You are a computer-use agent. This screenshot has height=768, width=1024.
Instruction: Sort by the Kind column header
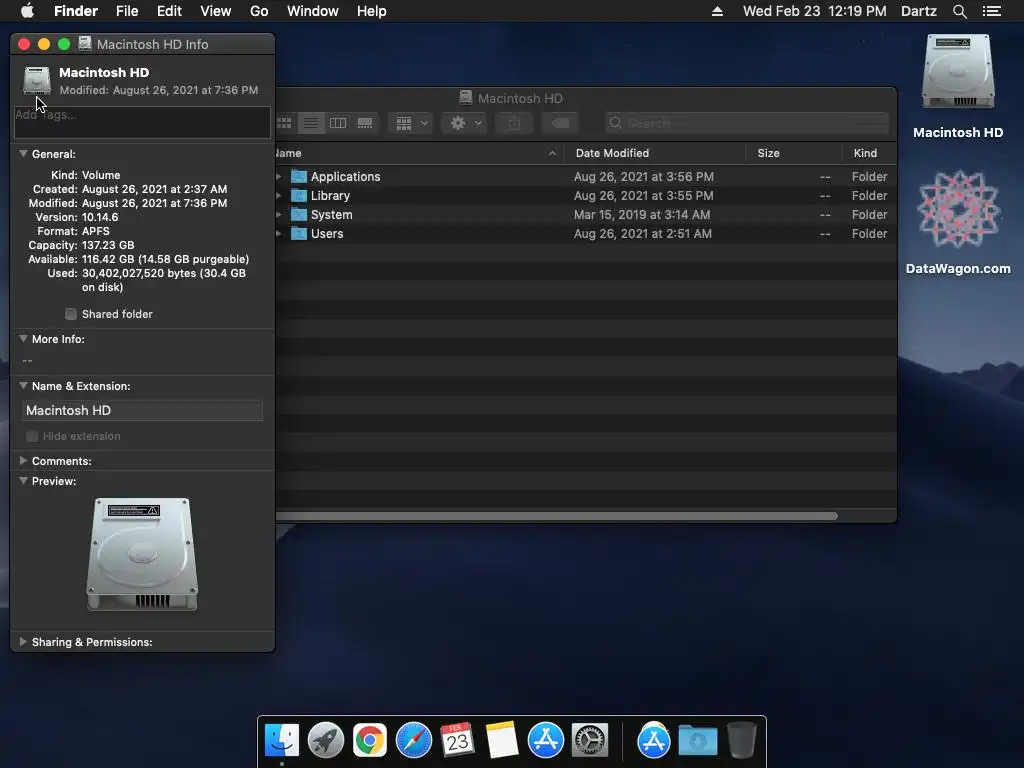point(869,153)
